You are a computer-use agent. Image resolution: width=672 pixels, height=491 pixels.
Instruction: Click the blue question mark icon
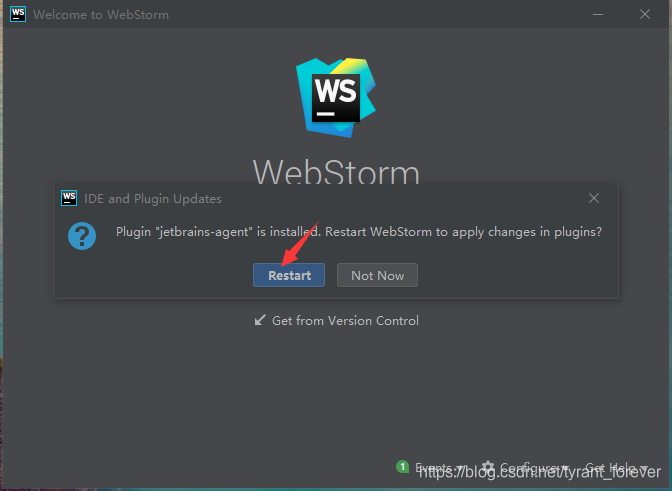(82, 236)
